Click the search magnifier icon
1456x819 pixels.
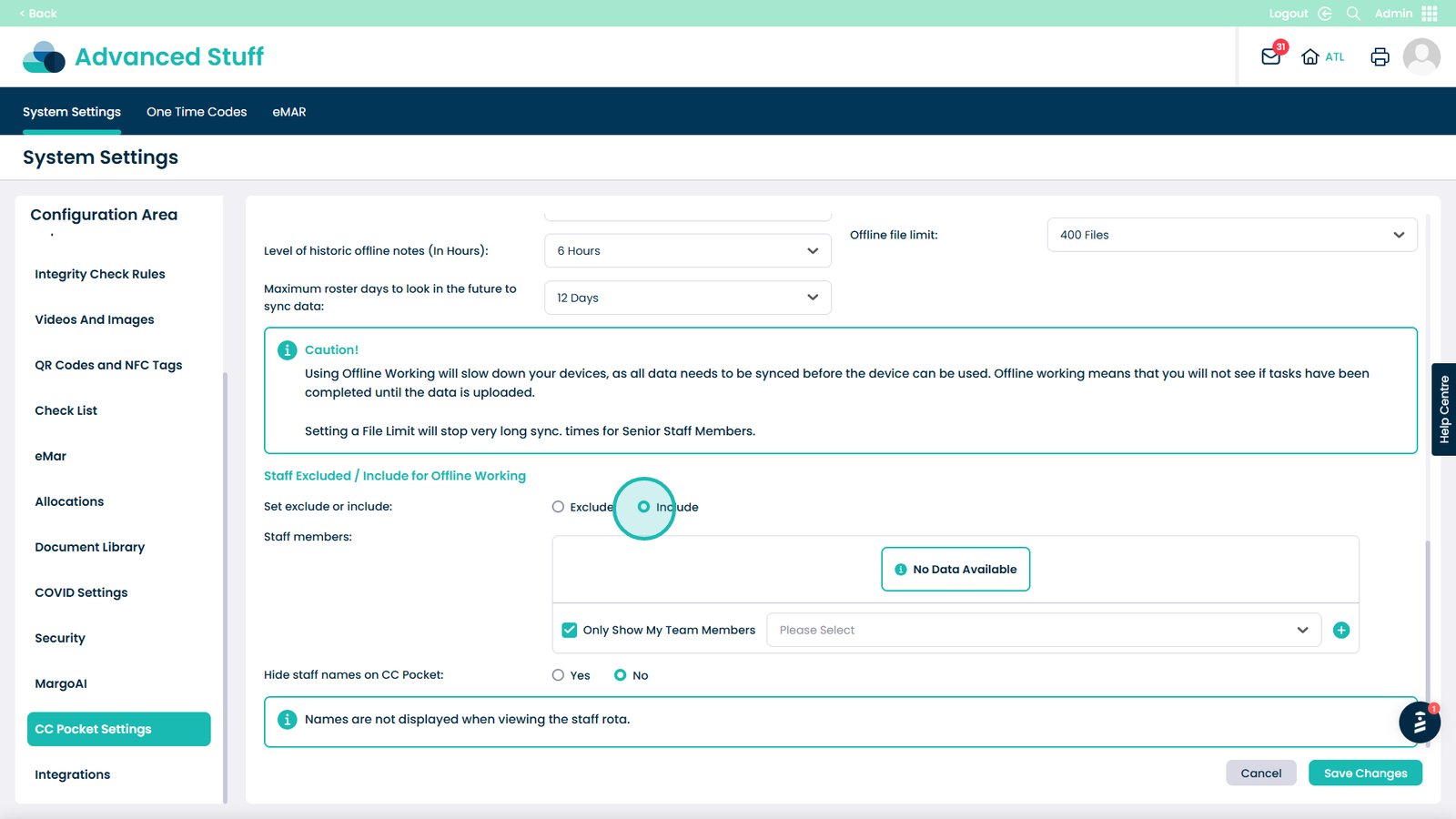point(1353,14)
